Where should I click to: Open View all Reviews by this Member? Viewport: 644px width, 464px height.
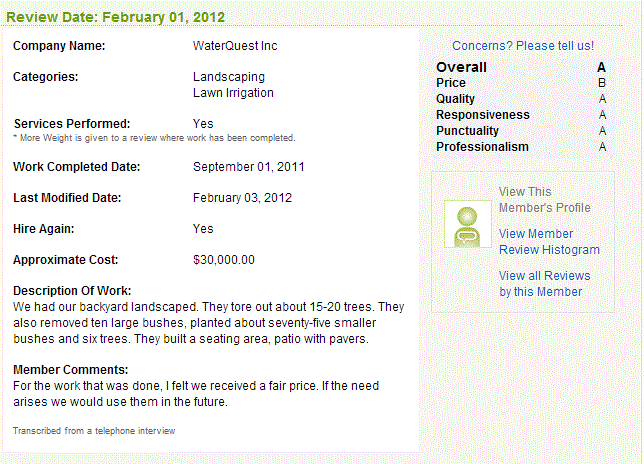coord(545,283)
